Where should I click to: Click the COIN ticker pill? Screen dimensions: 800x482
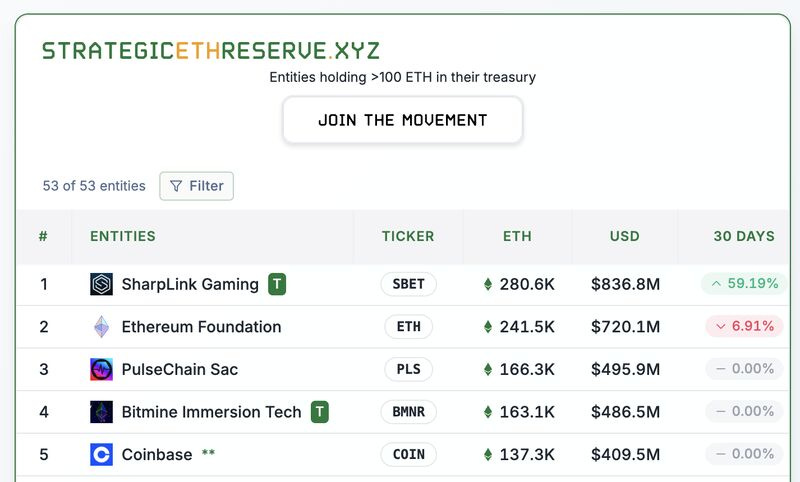408,455
